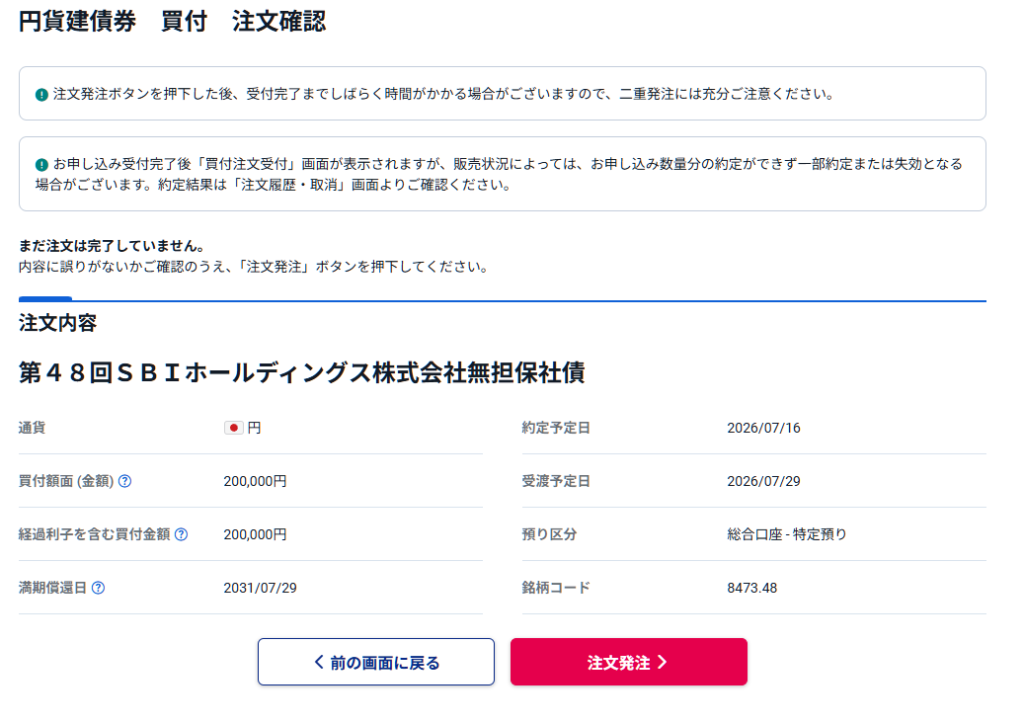Click the 受渡予定日 value 2026/07/29
The height and width of the screenshot is (724, 1024).
[x=763, y=481]
